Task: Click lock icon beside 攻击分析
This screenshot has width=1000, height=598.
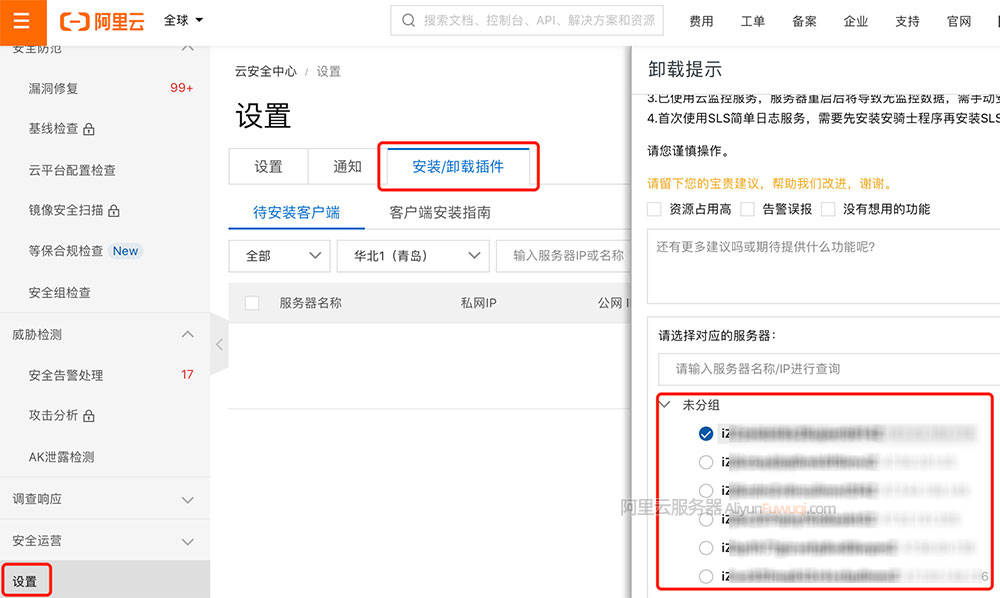Action: [x=89, y=416]
